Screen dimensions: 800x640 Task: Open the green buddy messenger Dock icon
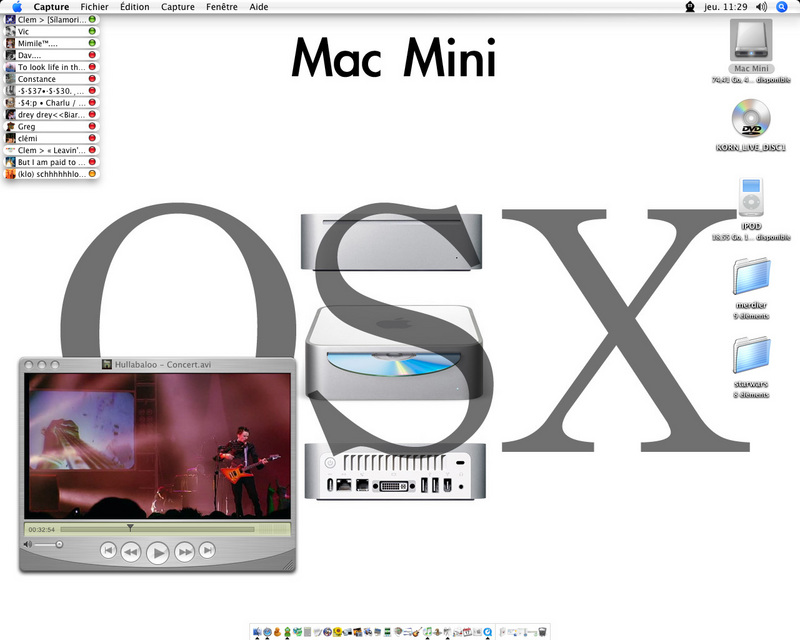(287, 632)
